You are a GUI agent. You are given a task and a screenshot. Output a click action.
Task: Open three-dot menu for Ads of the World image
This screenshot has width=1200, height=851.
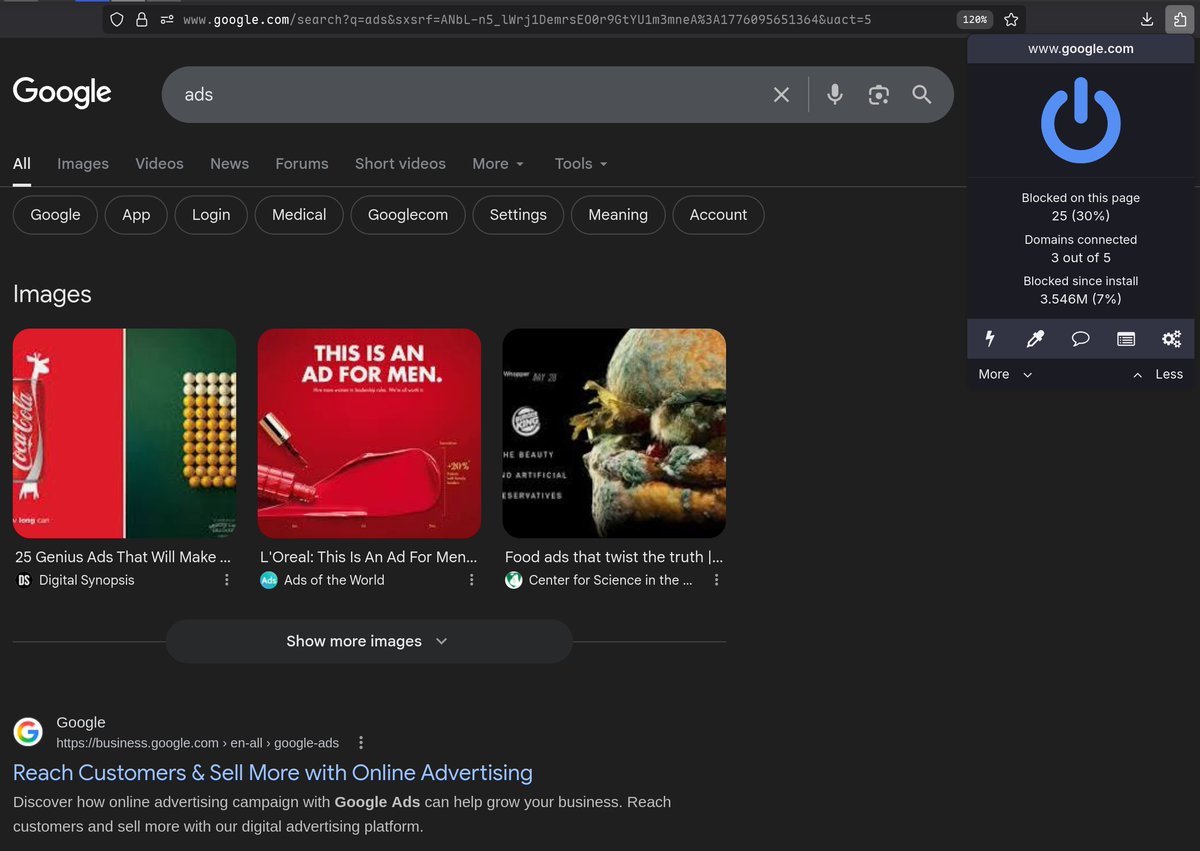pyautogui.click(x=472, y=580)
